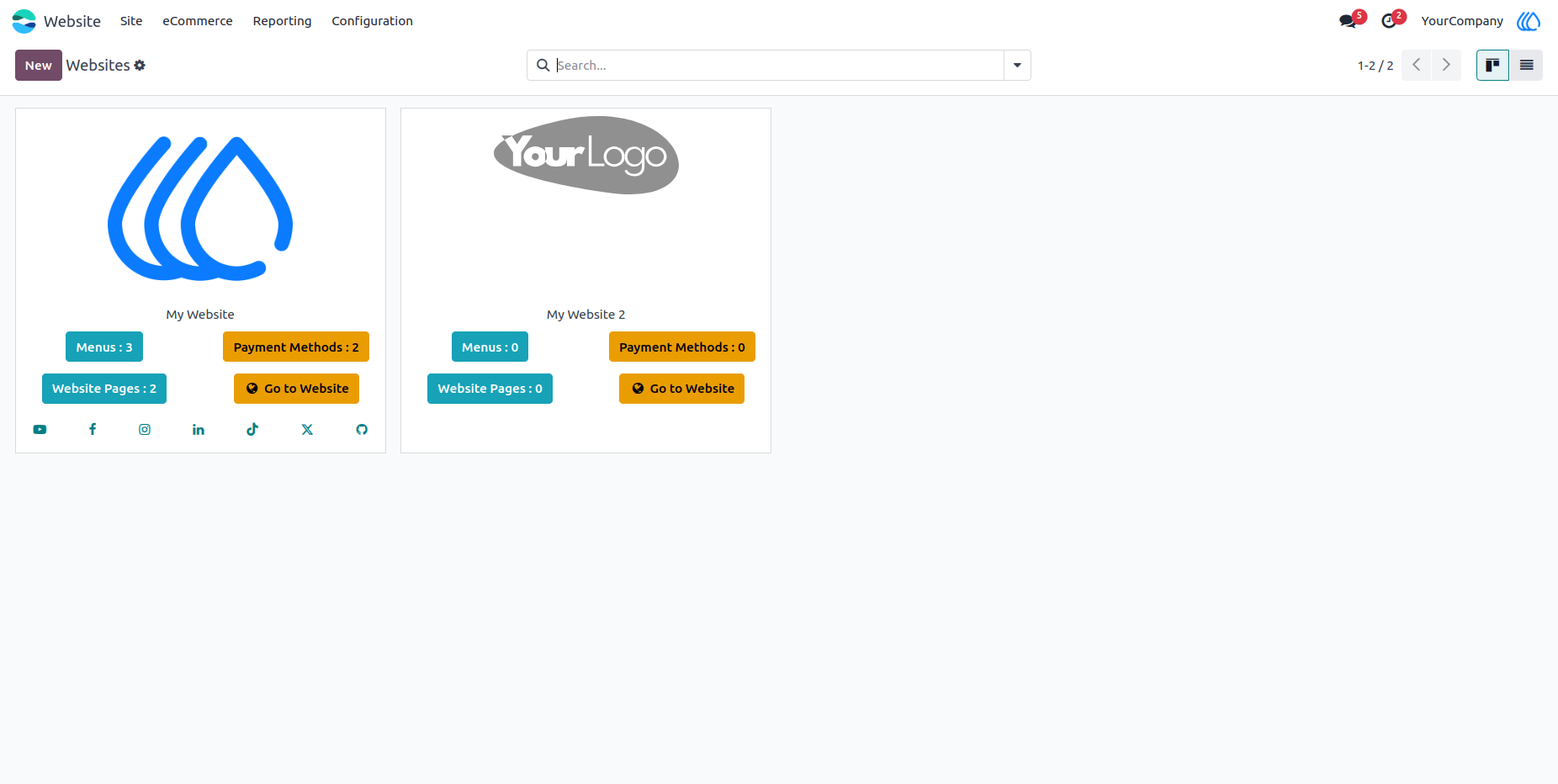
Task: Click the My Website logo thumbnail
Action: click(200, 209)
